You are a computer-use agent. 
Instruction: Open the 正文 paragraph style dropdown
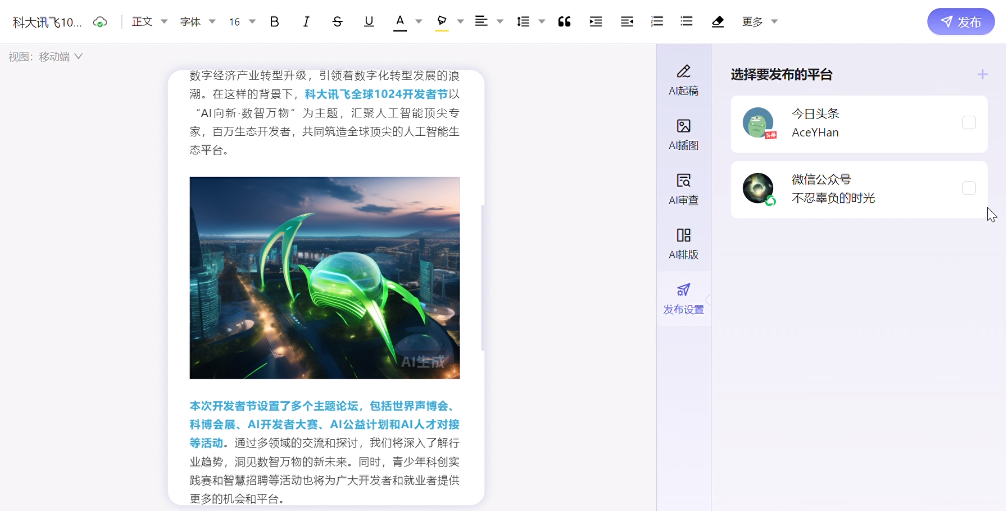click(x=149, y=22)
